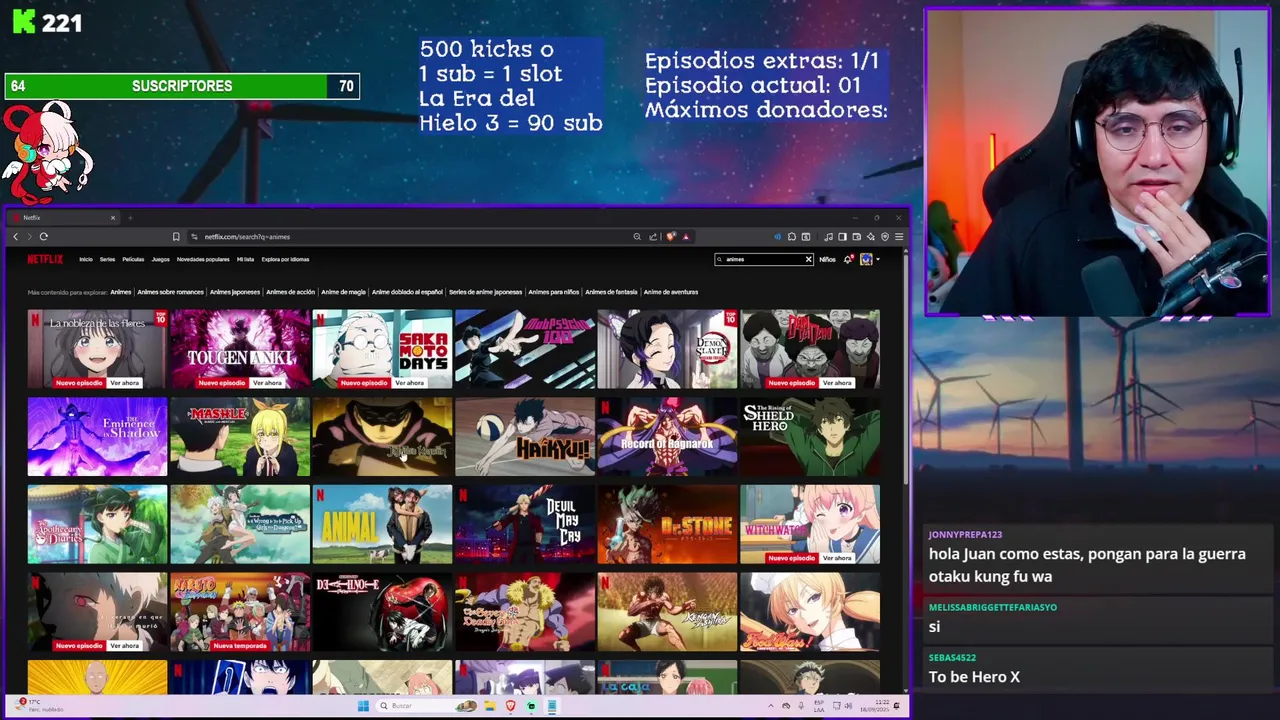Click 'Ver ahora' on Witch Watch thumbnail
The width and height of the screenshot is (1280, 720).
pos(837,558)
